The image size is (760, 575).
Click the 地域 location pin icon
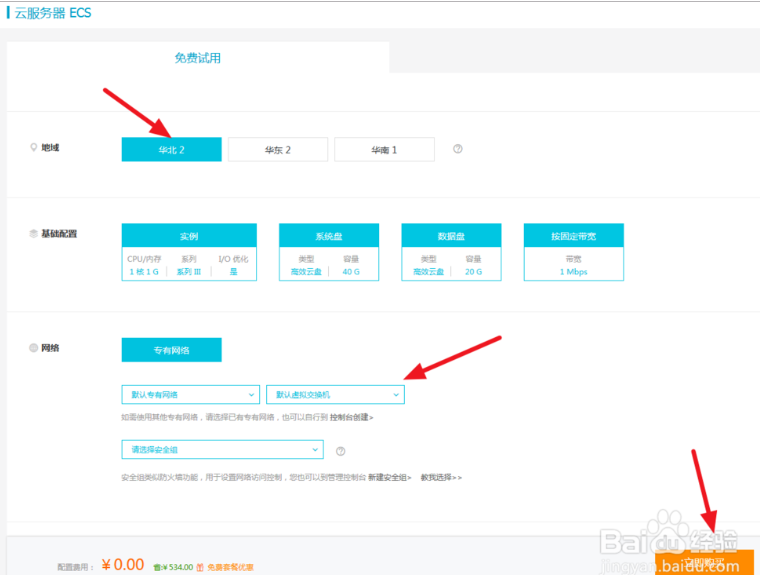[x=33, y=147]
